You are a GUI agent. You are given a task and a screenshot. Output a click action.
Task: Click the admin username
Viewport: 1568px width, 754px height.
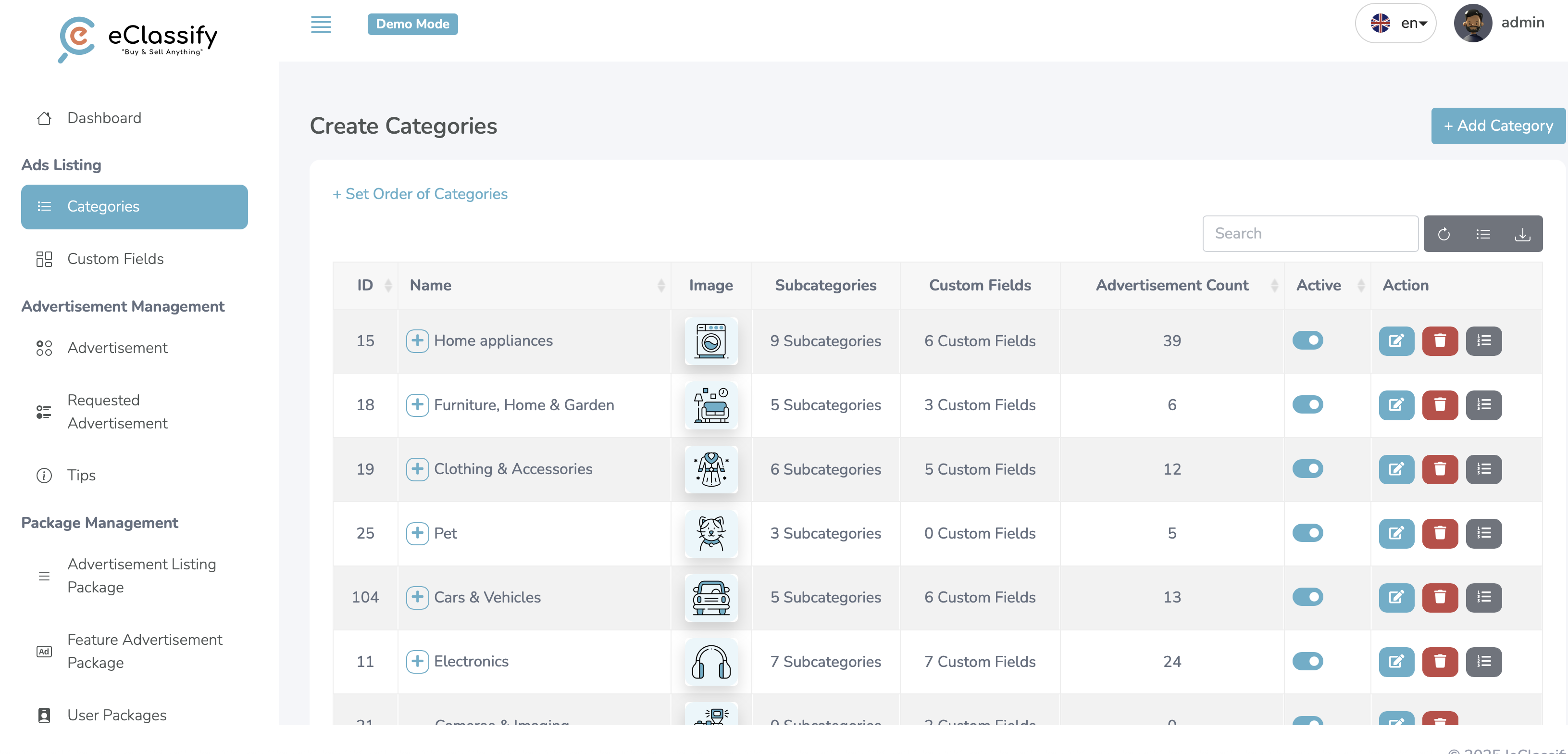coord(1522,23)
